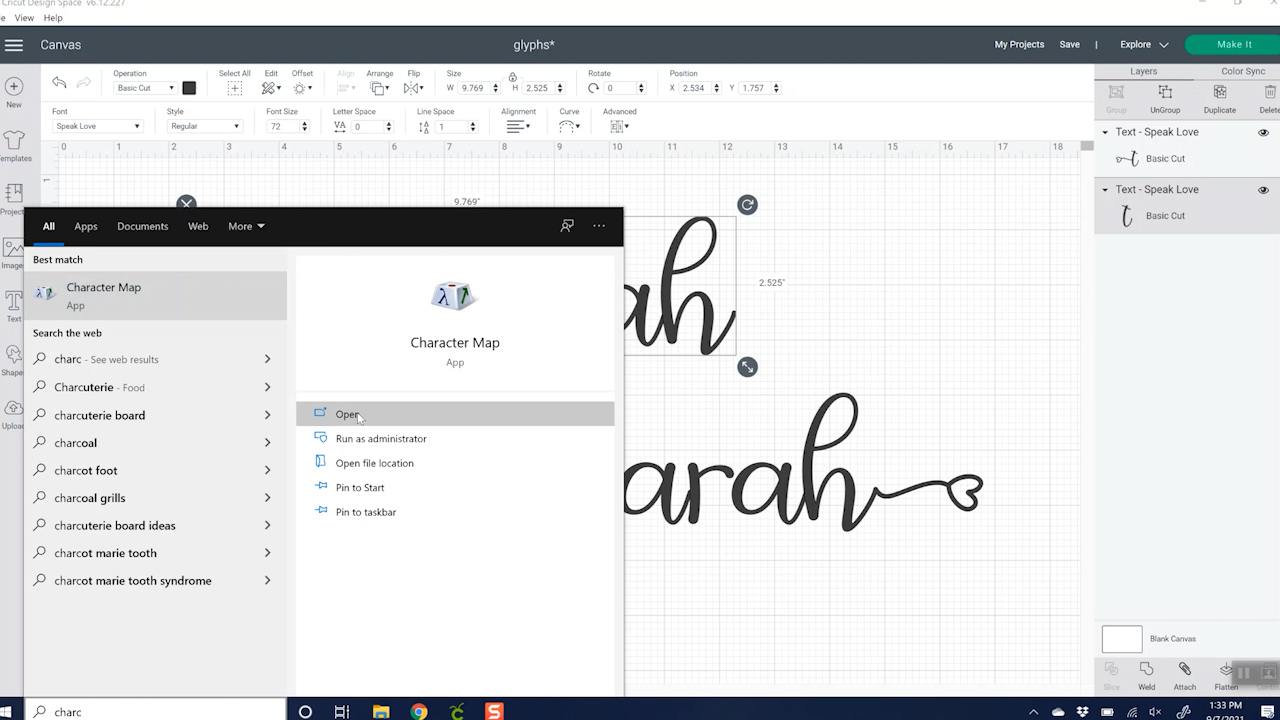Open the View menu
Screen dimensions: 1280x720
[x=25, y=18]
